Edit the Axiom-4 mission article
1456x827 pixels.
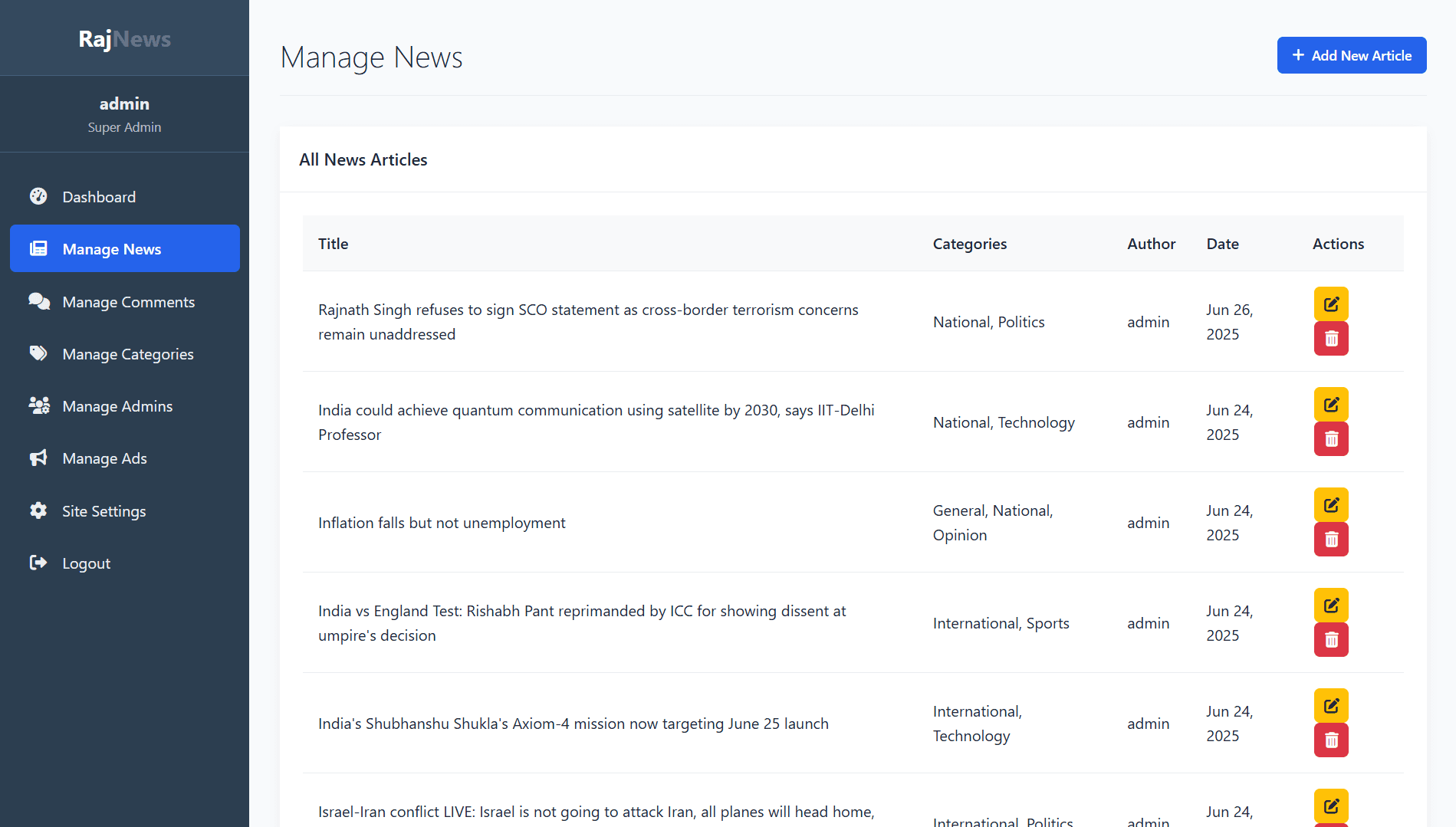click(x=1331, y=705)
